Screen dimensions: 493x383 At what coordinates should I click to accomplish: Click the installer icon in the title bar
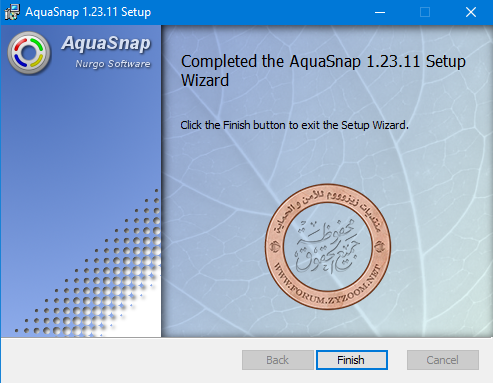12,12
